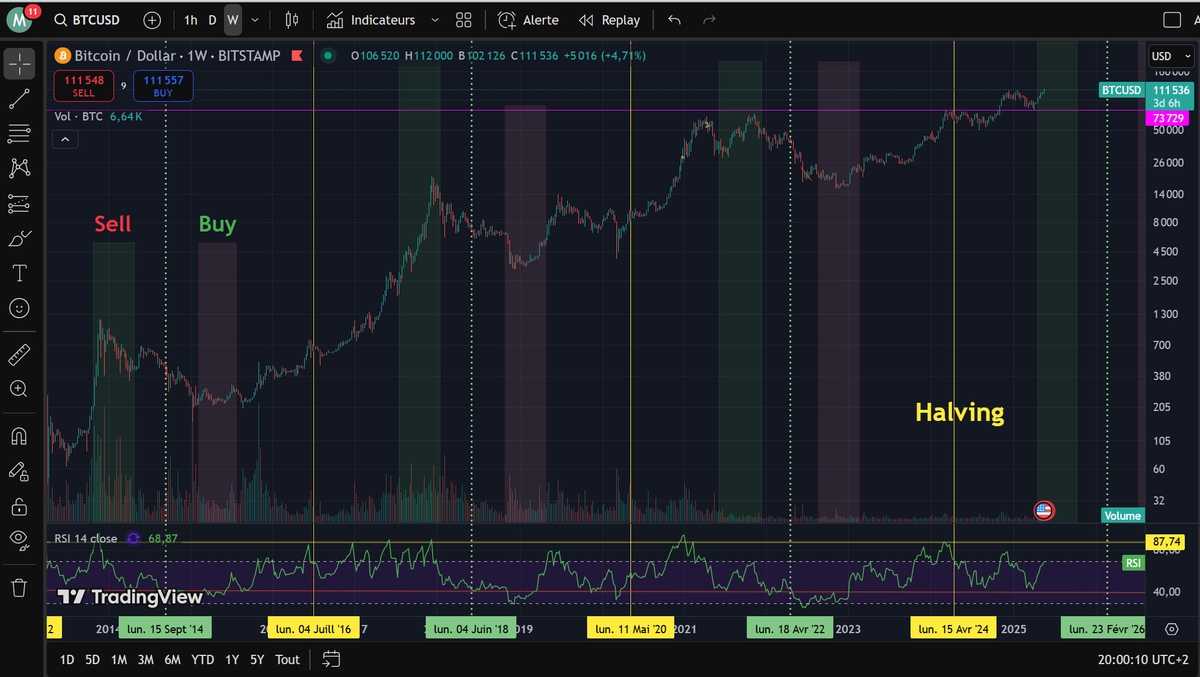Click the red SELL 111 548 button

(84, 86)
